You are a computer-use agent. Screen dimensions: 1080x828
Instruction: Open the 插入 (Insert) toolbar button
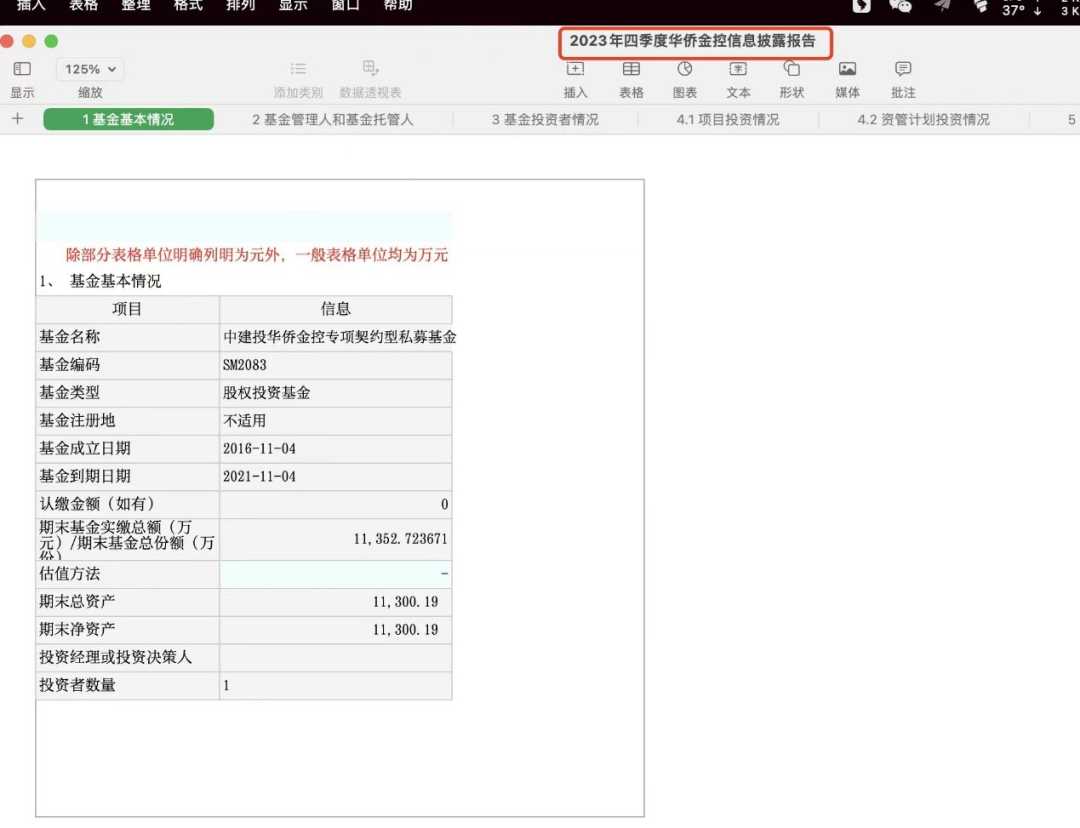(x=575, y=70)
